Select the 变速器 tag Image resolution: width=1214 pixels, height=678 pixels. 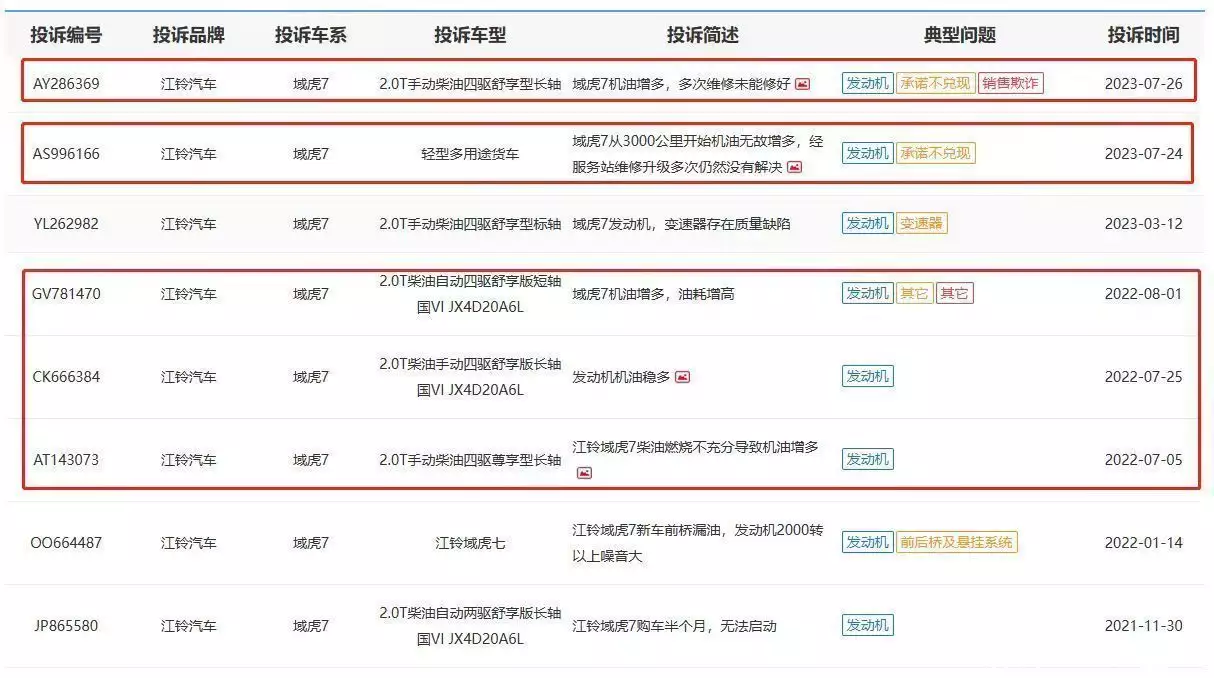pos(921,223)
